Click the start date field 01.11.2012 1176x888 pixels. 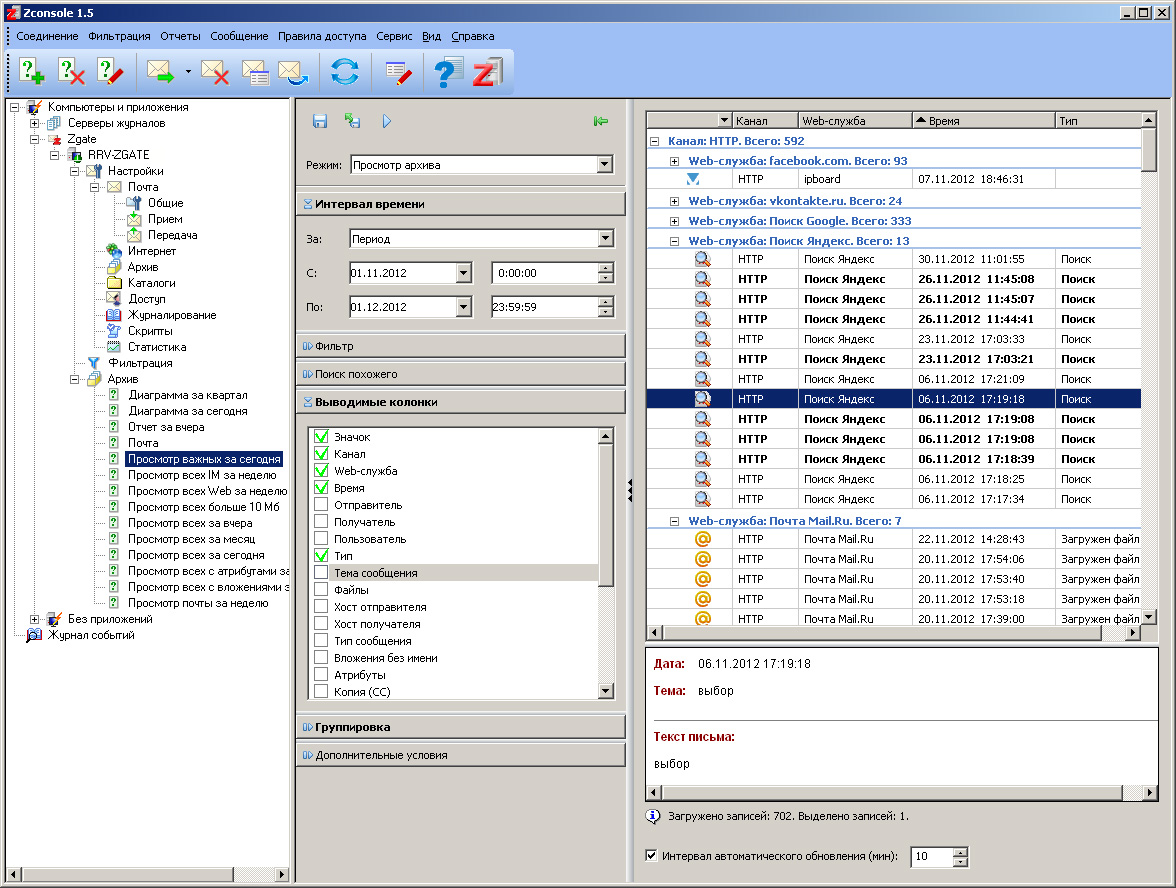tap(401, 273)
